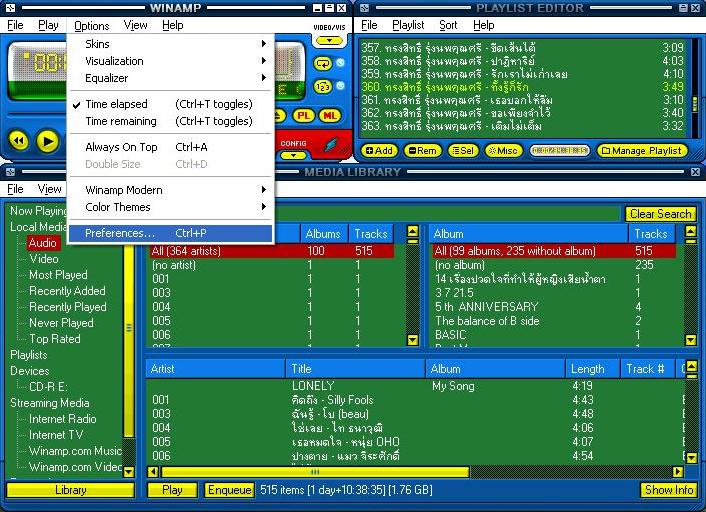Select the '5 th ANNIVERSARY' album row
Screen dimensions: 706x512
[x=555, y=307]
